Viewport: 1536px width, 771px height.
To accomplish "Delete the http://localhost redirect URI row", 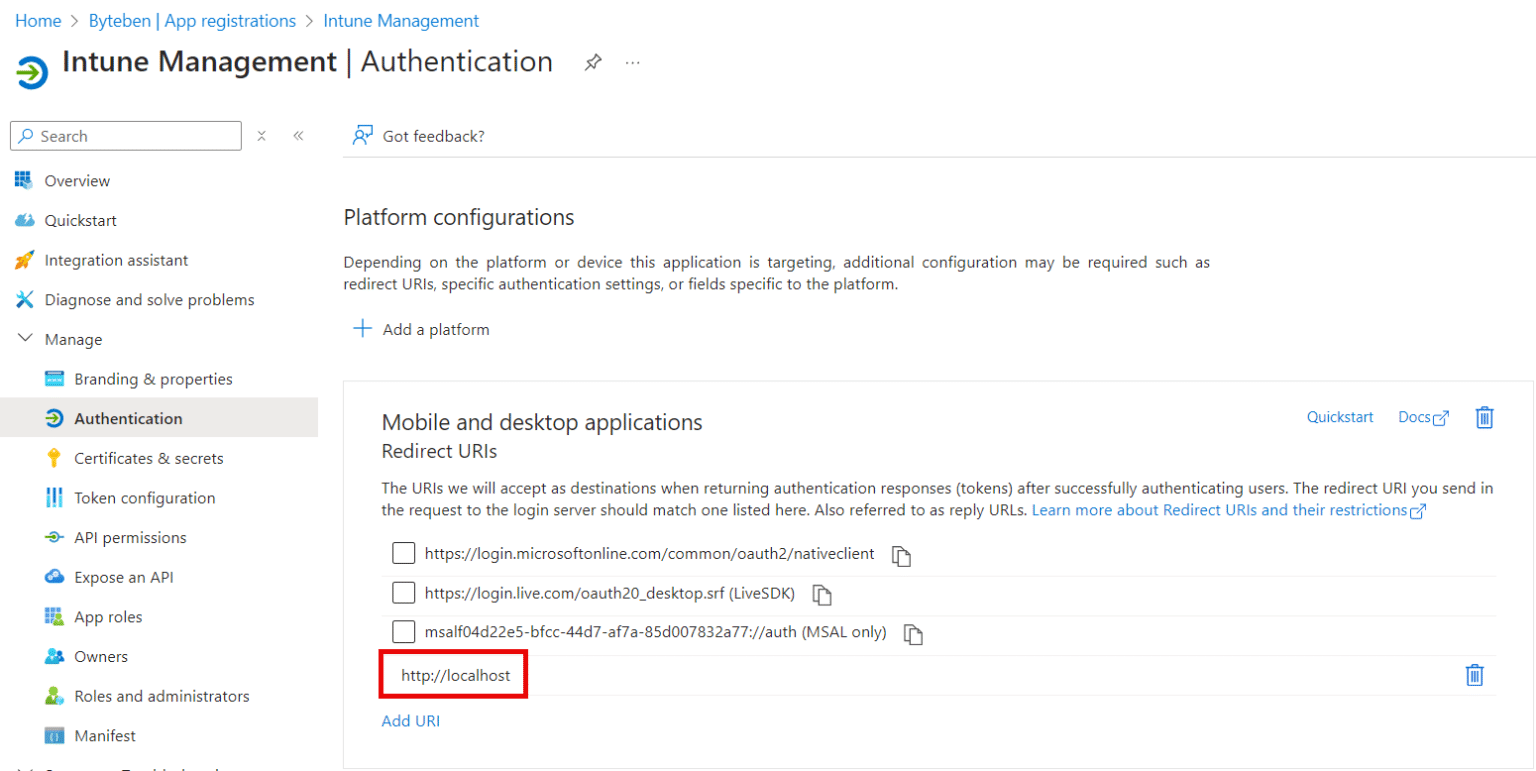I will [x=1475, y=675].
